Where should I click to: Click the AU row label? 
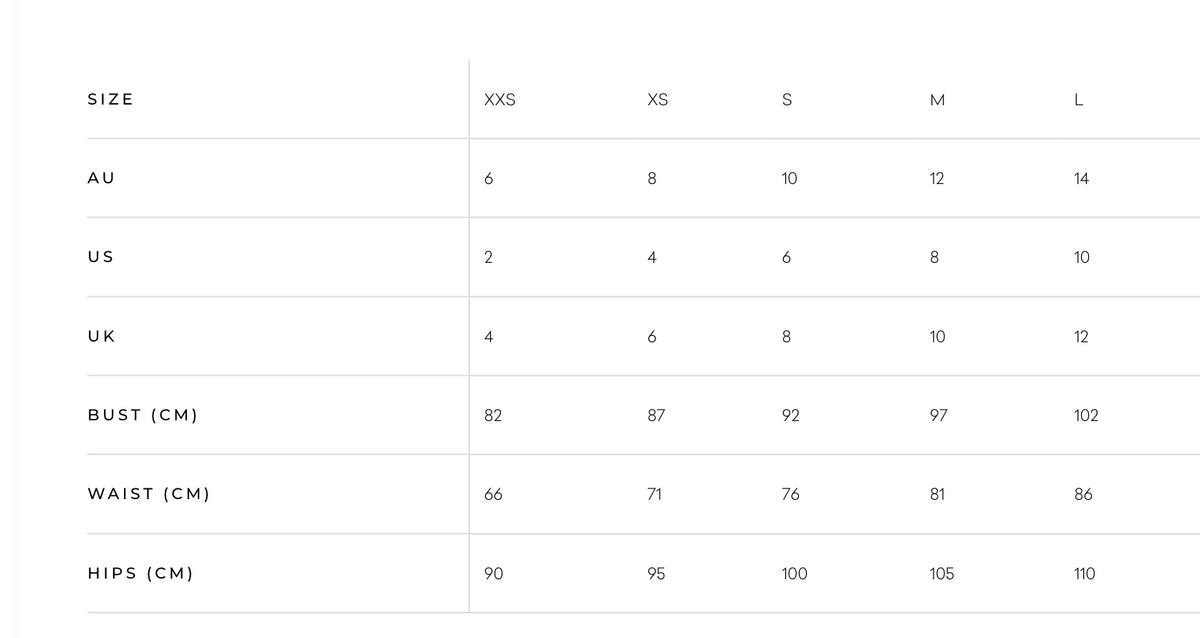point(101,178)
